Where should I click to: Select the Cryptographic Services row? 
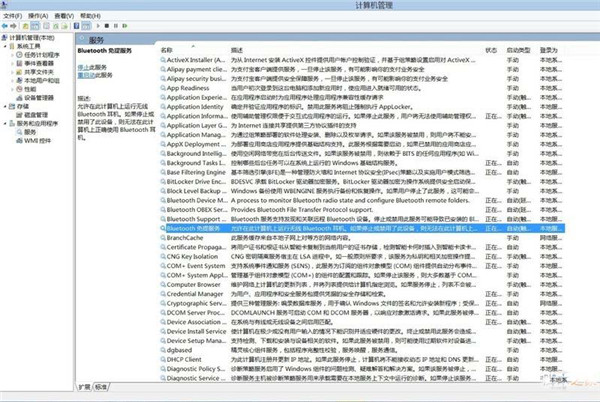(x=362, y=303)
